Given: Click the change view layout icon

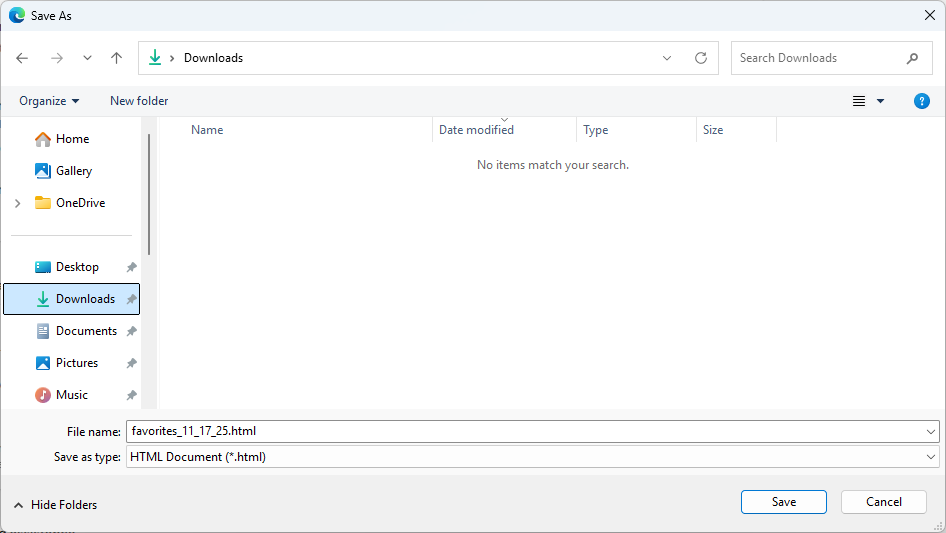Looking at the screenshot, I should [859, 101].
